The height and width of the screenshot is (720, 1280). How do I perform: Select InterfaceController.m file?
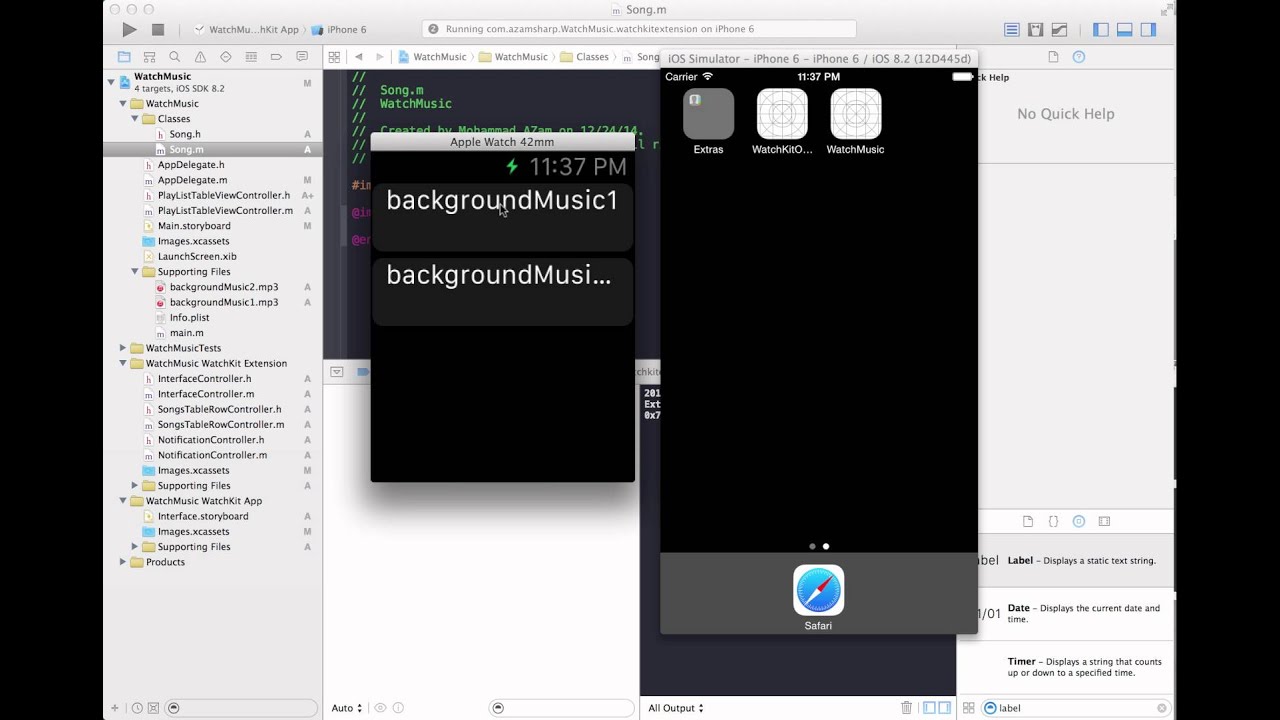click(x=206, y=394)
